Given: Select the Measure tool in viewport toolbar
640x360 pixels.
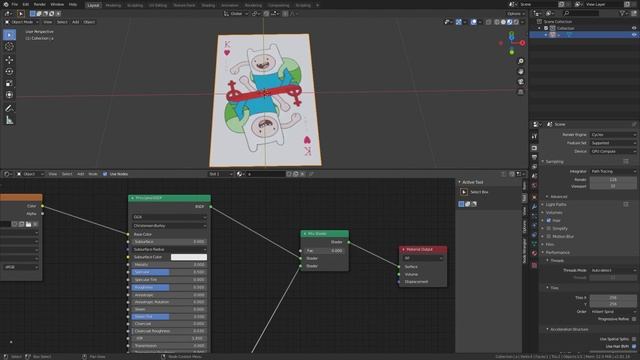Looking at the screenshot, I should coord(9,120).
